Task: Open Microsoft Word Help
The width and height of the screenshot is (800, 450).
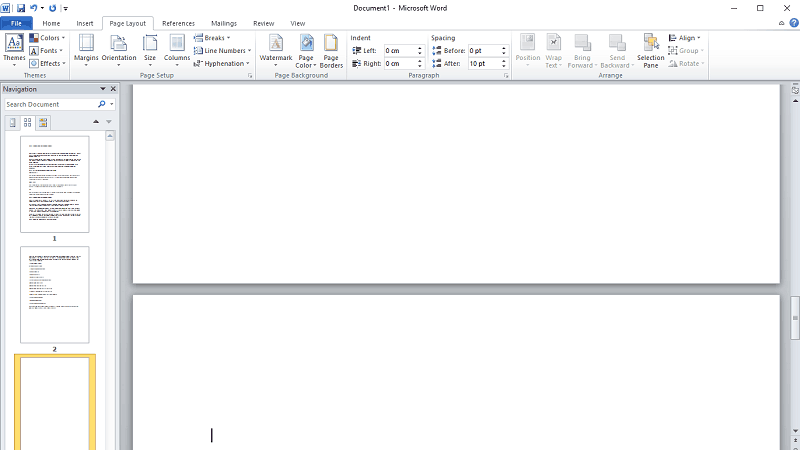Action: tap(794, 23)
